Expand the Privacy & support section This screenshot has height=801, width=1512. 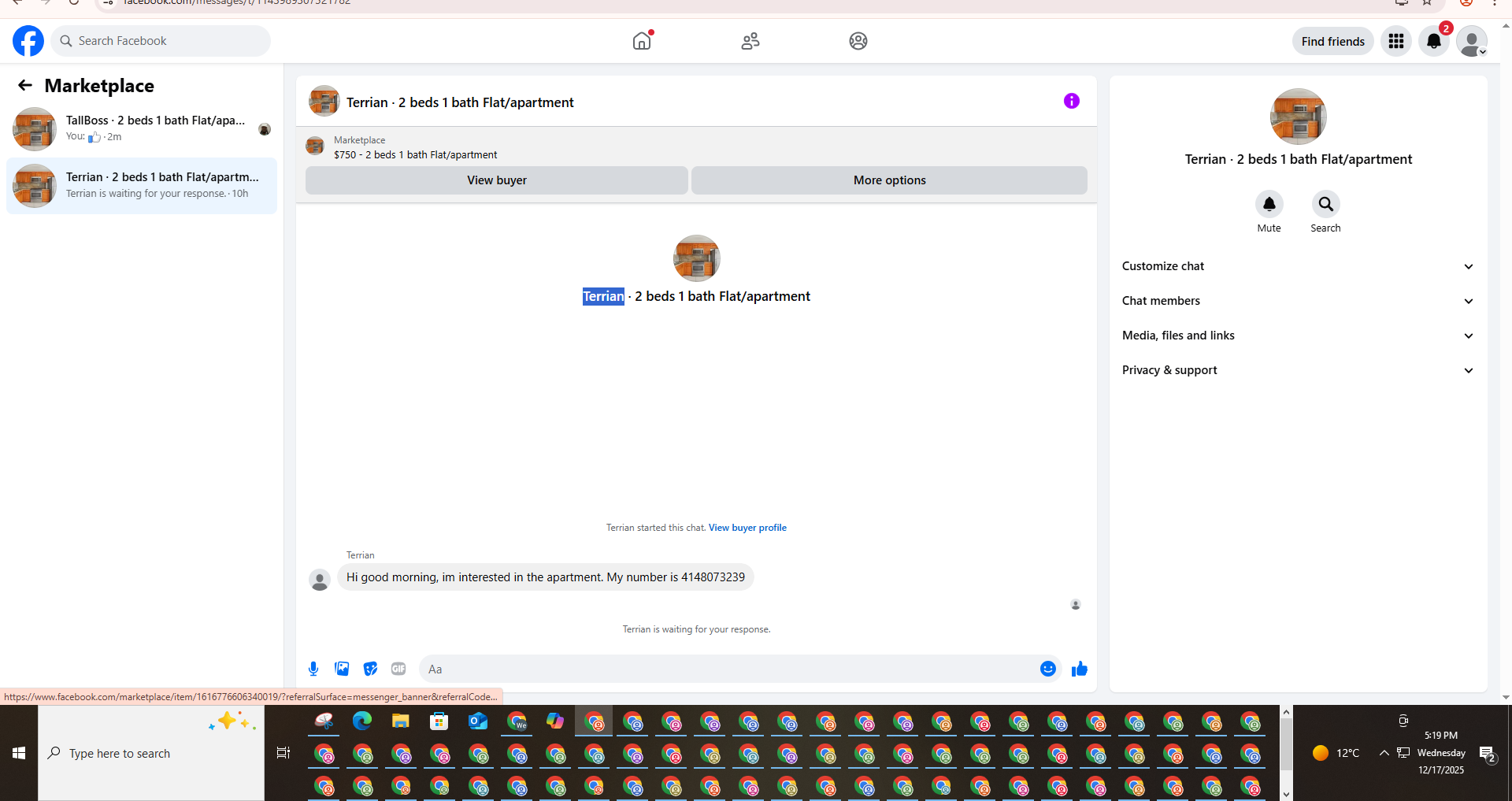[x=1298, y=370]
